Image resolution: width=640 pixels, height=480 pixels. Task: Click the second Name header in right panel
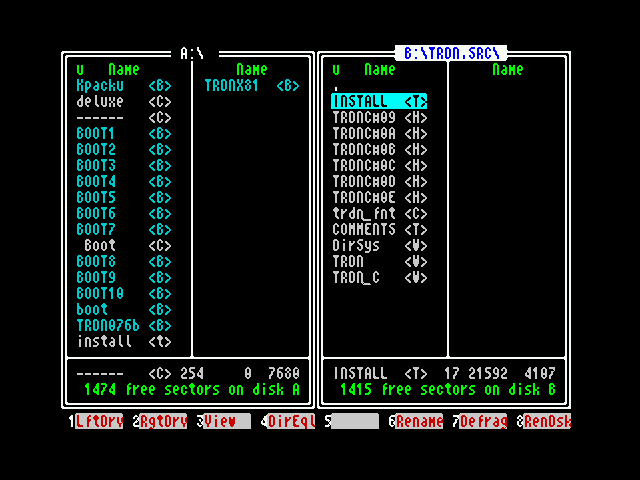508,70
